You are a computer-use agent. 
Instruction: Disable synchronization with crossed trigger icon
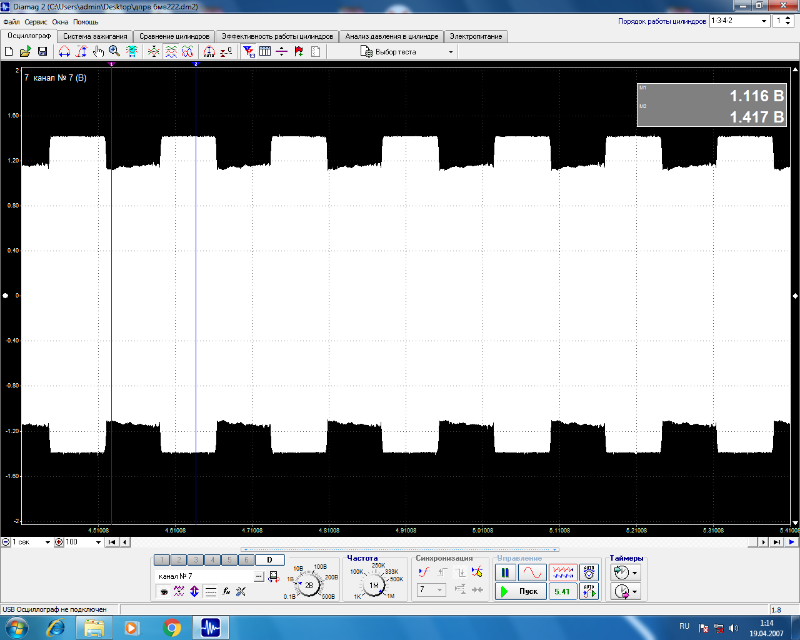[x=477, y=573]
